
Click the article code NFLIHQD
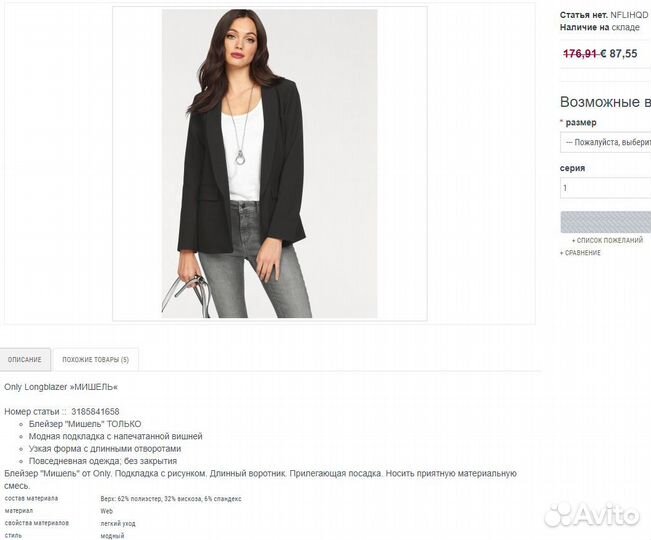[x=629, y=15]
